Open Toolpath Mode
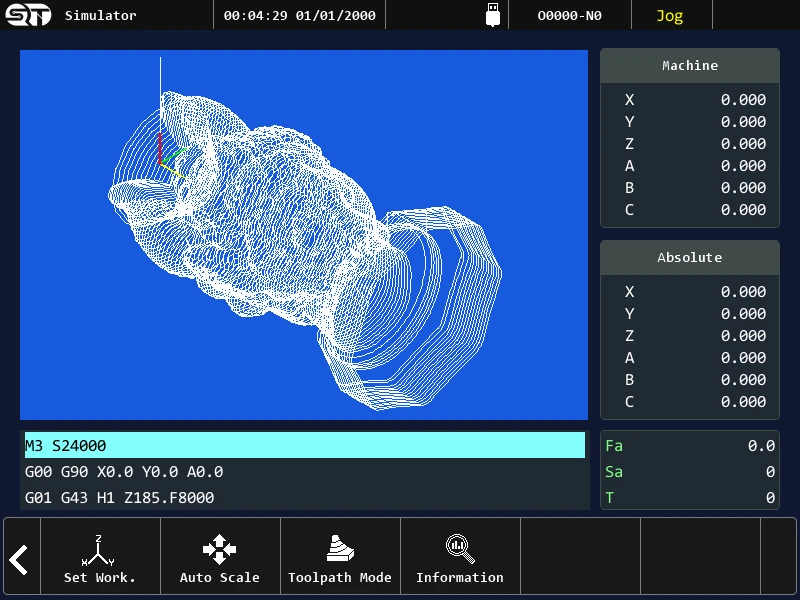The width and height of the screenshot is (800, 600). pyautogui.click(x=340, y=556)
